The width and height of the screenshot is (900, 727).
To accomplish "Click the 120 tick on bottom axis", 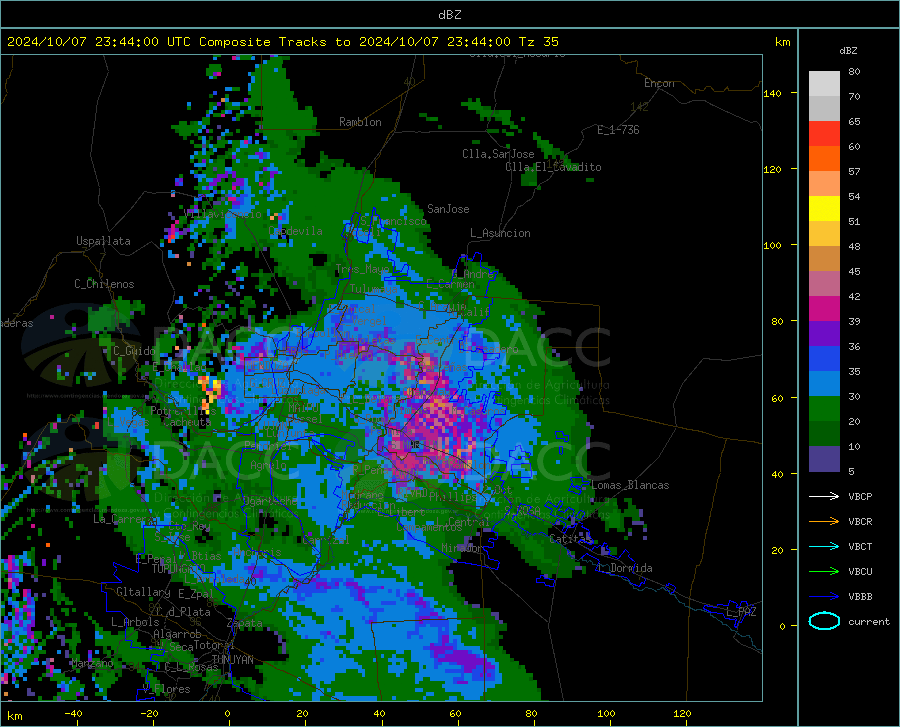I will (682, 713).
